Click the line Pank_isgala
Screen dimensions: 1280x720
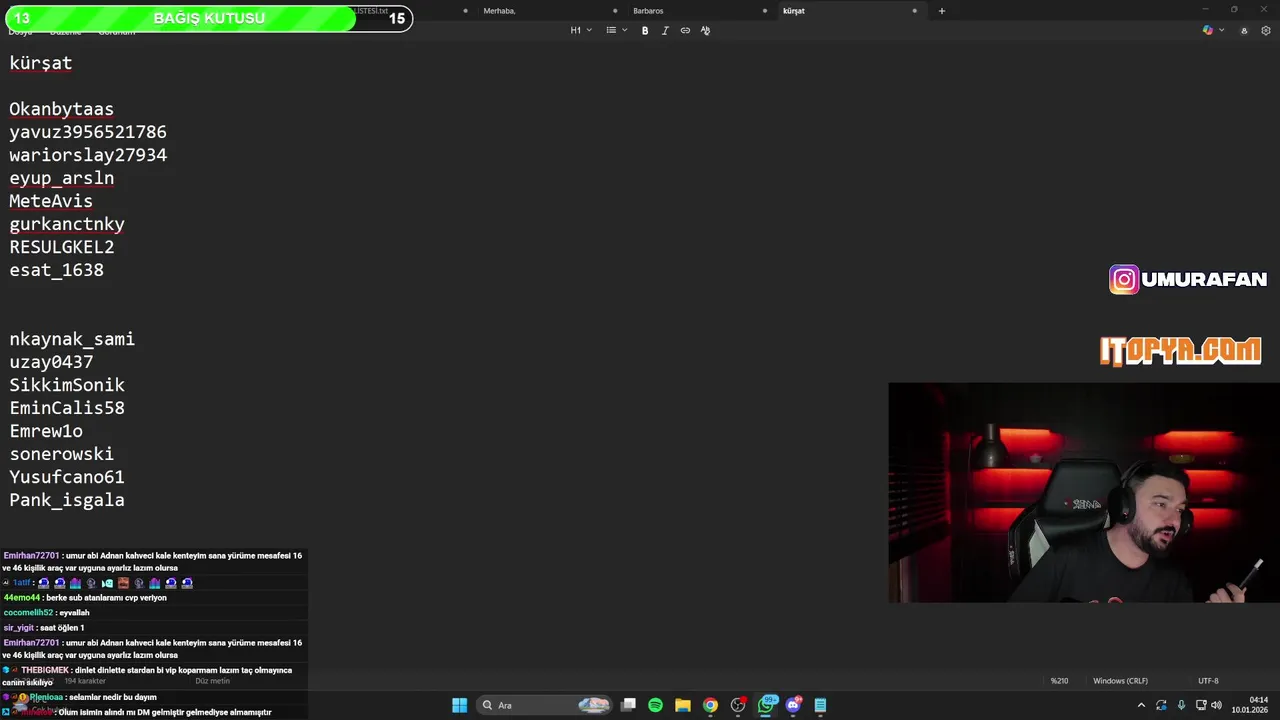[67, 500]
